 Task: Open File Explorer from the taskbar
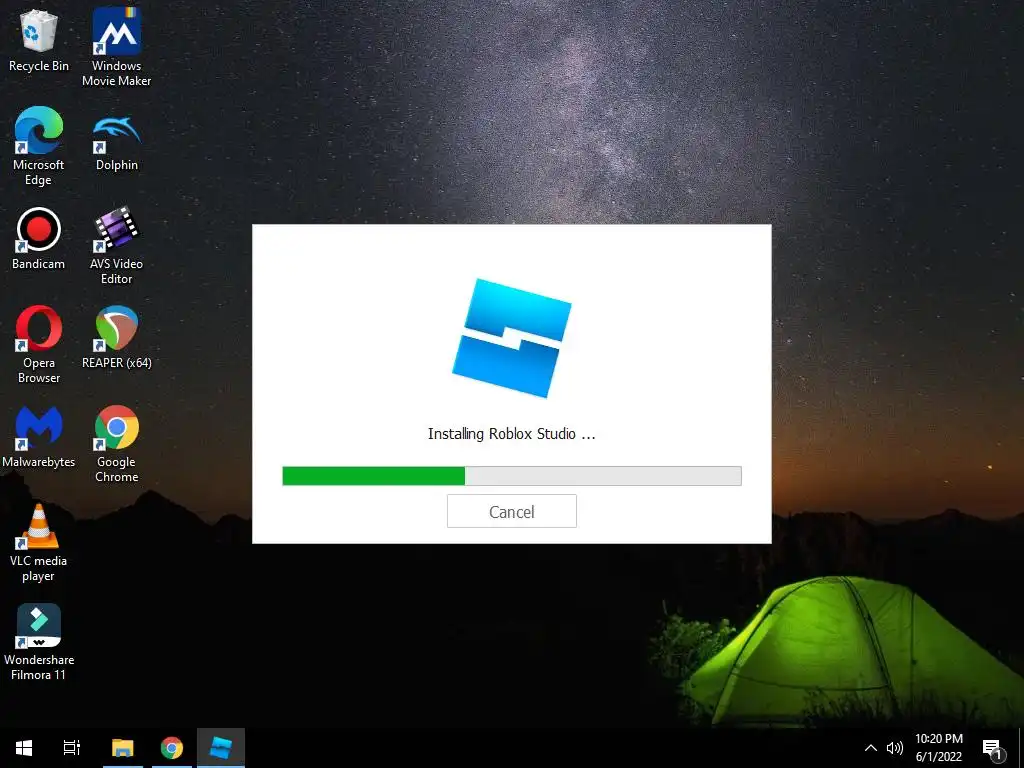pos(122,748)
